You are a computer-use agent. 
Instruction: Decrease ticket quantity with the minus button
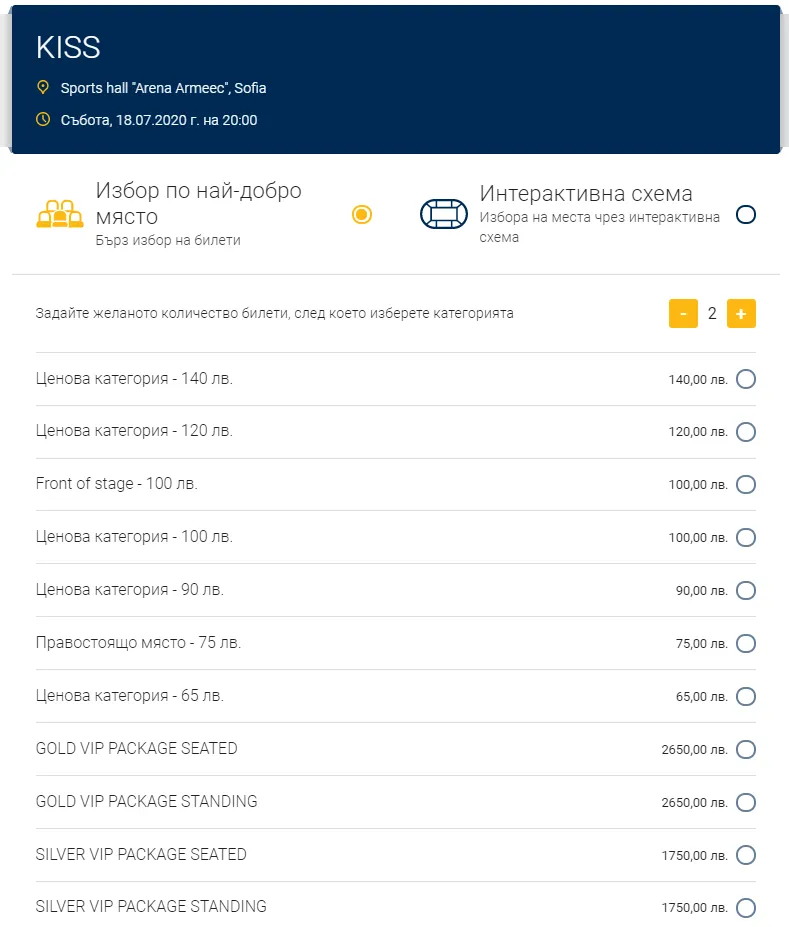[683, 313]
